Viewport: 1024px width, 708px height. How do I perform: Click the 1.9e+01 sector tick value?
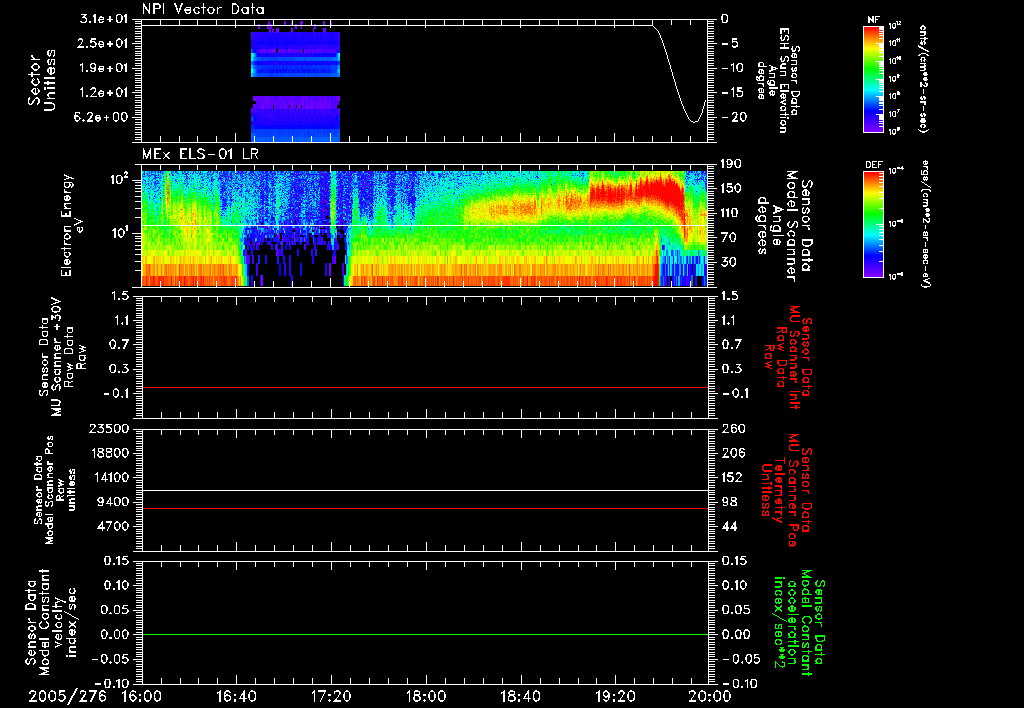click(x=104, y=68)
